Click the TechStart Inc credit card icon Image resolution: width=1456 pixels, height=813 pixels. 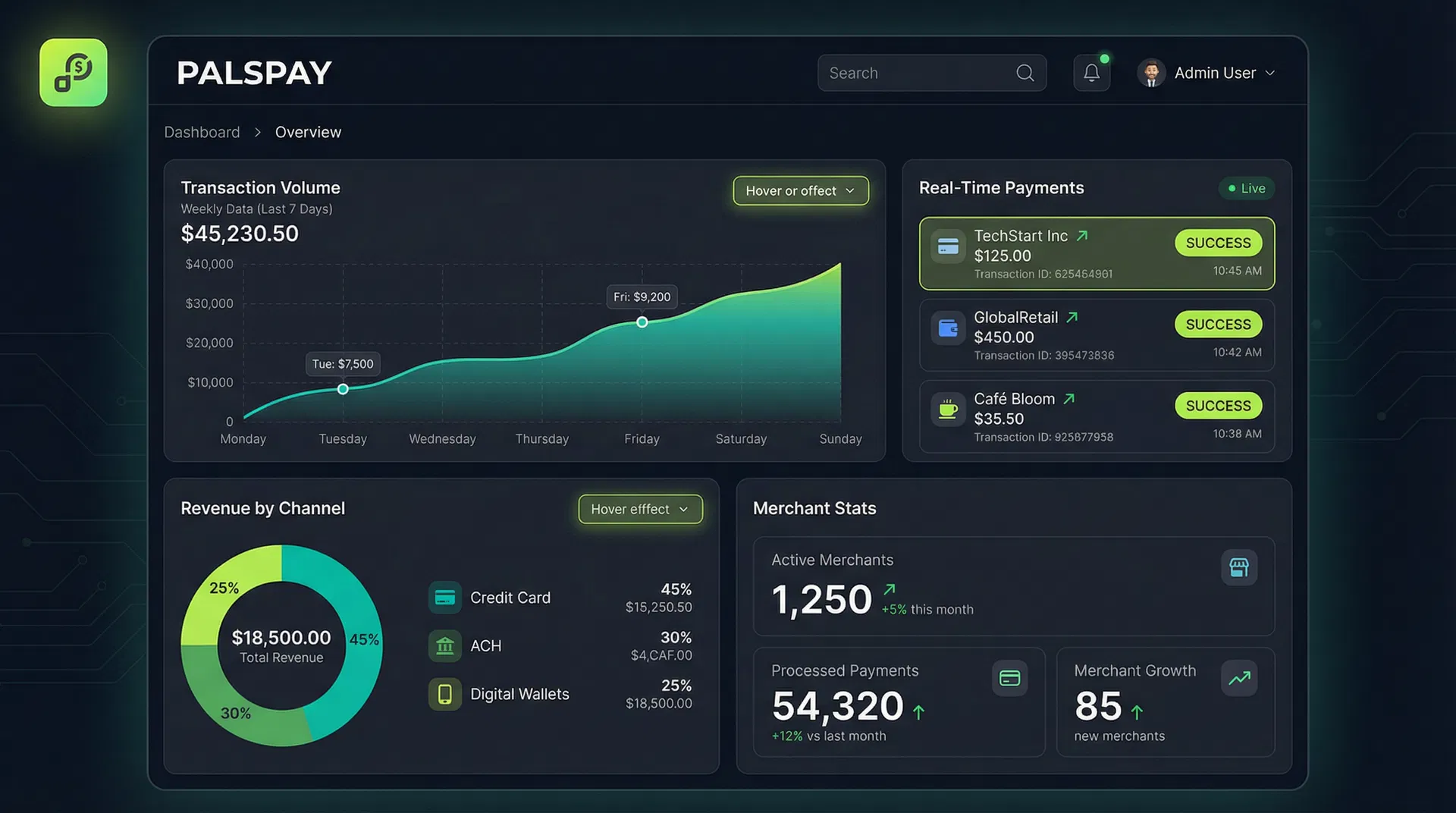point(947,246)
